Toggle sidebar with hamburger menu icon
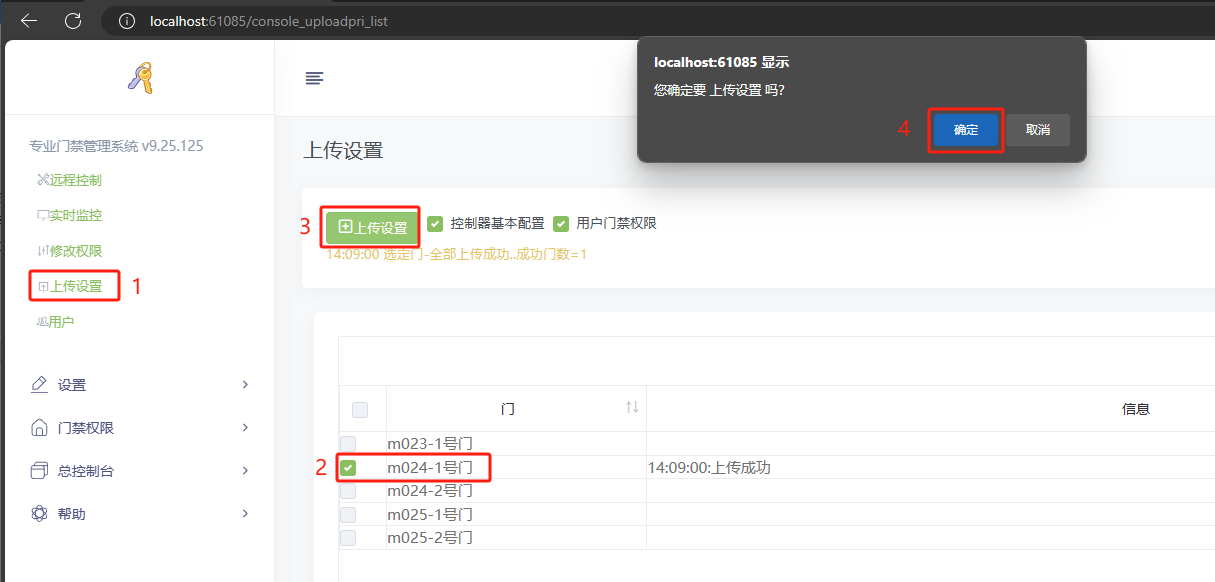This screenshot has height=582, width=1215. (x=314, y=78)
